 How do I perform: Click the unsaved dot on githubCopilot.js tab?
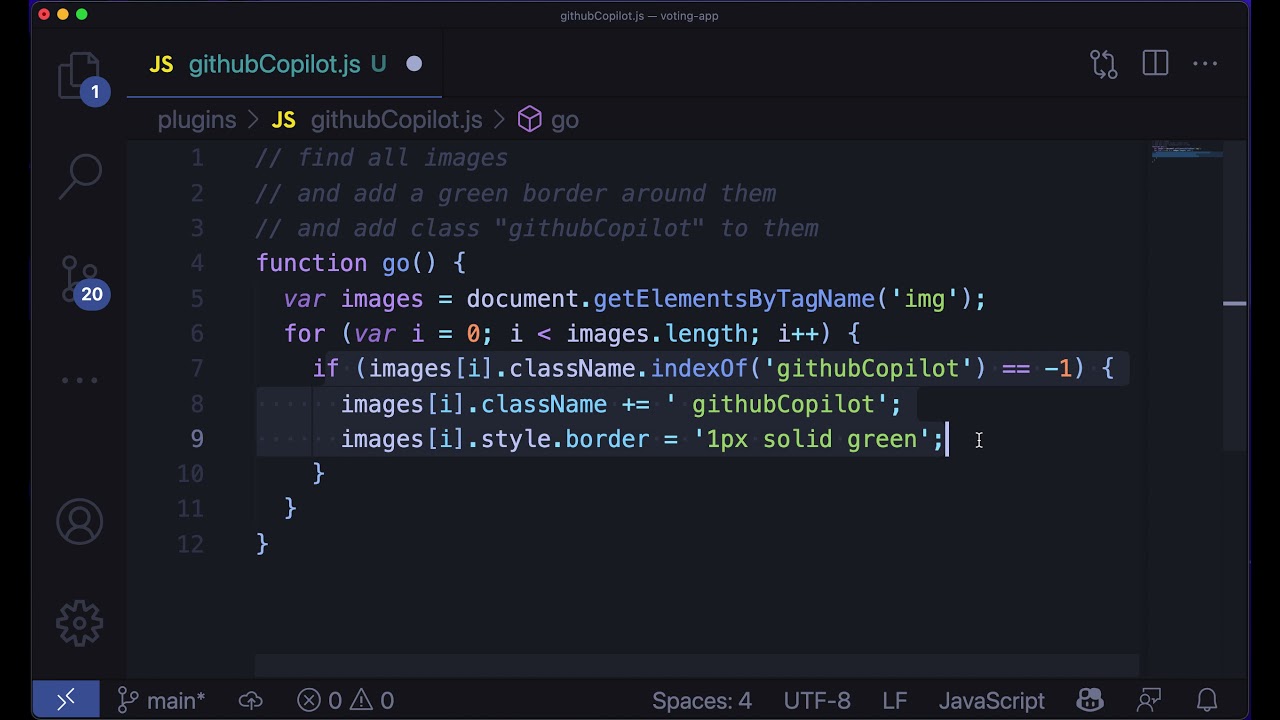[x=414, y=64]
